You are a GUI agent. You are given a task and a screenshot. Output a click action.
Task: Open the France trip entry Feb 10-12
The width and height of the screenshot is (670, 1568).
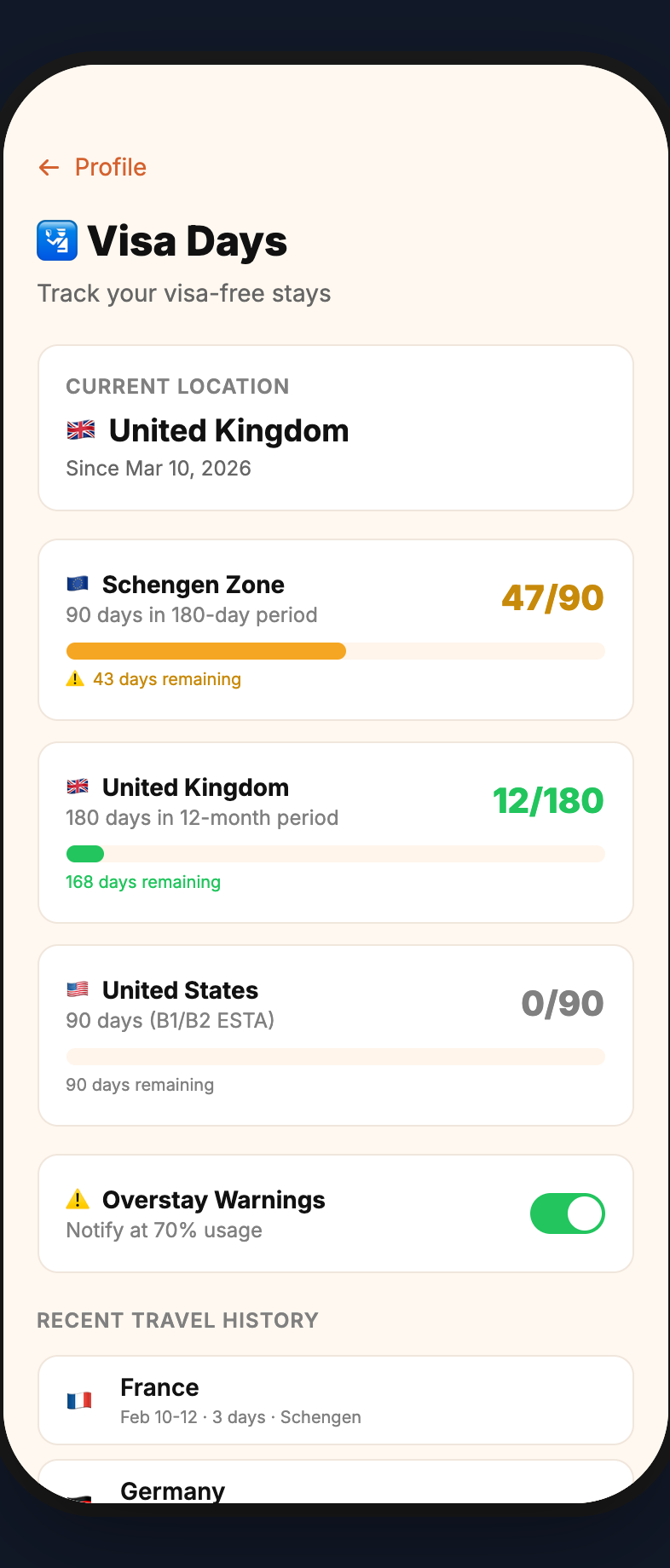335,1399
